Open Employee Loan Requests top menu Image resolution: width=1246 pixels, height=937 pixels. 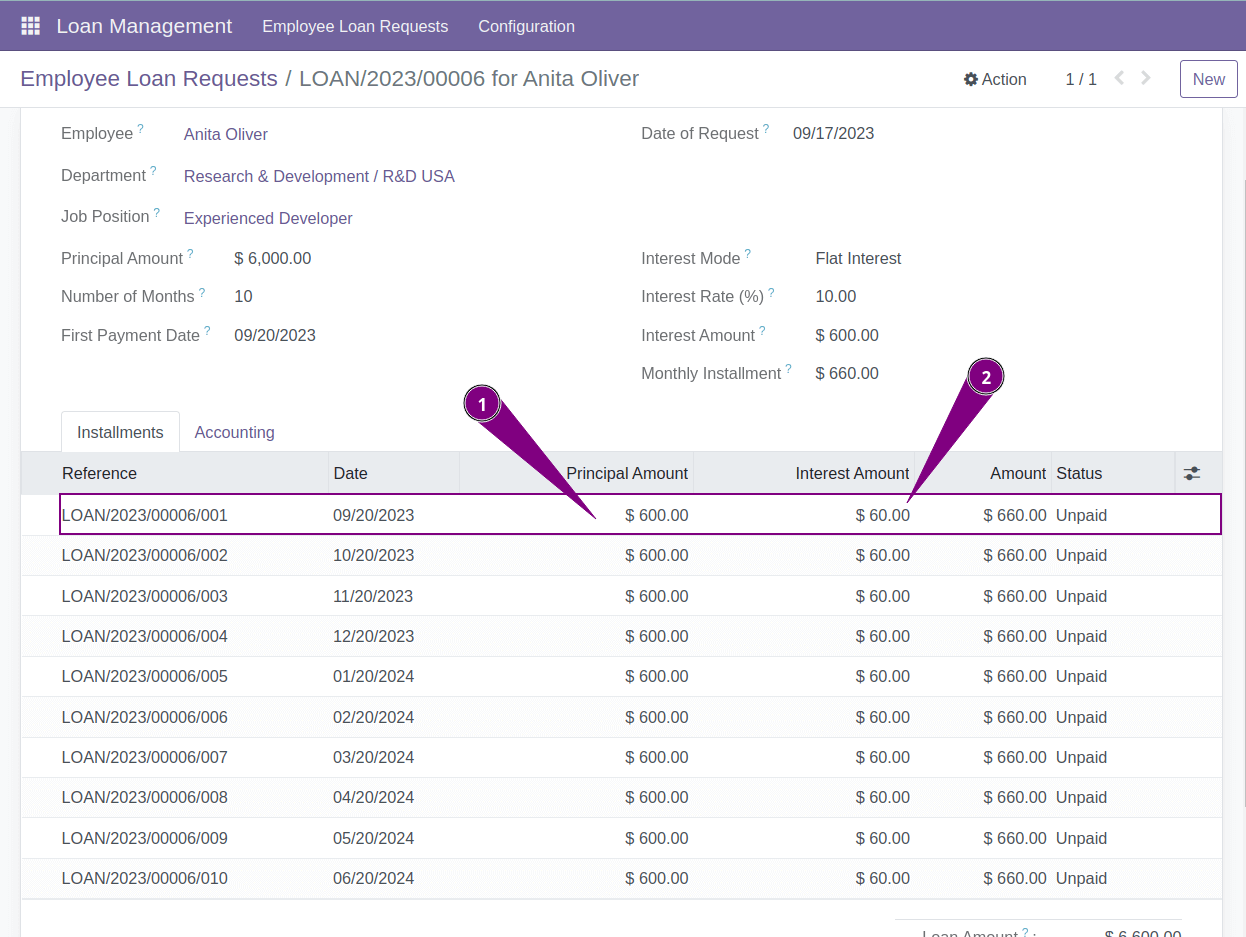355,26
